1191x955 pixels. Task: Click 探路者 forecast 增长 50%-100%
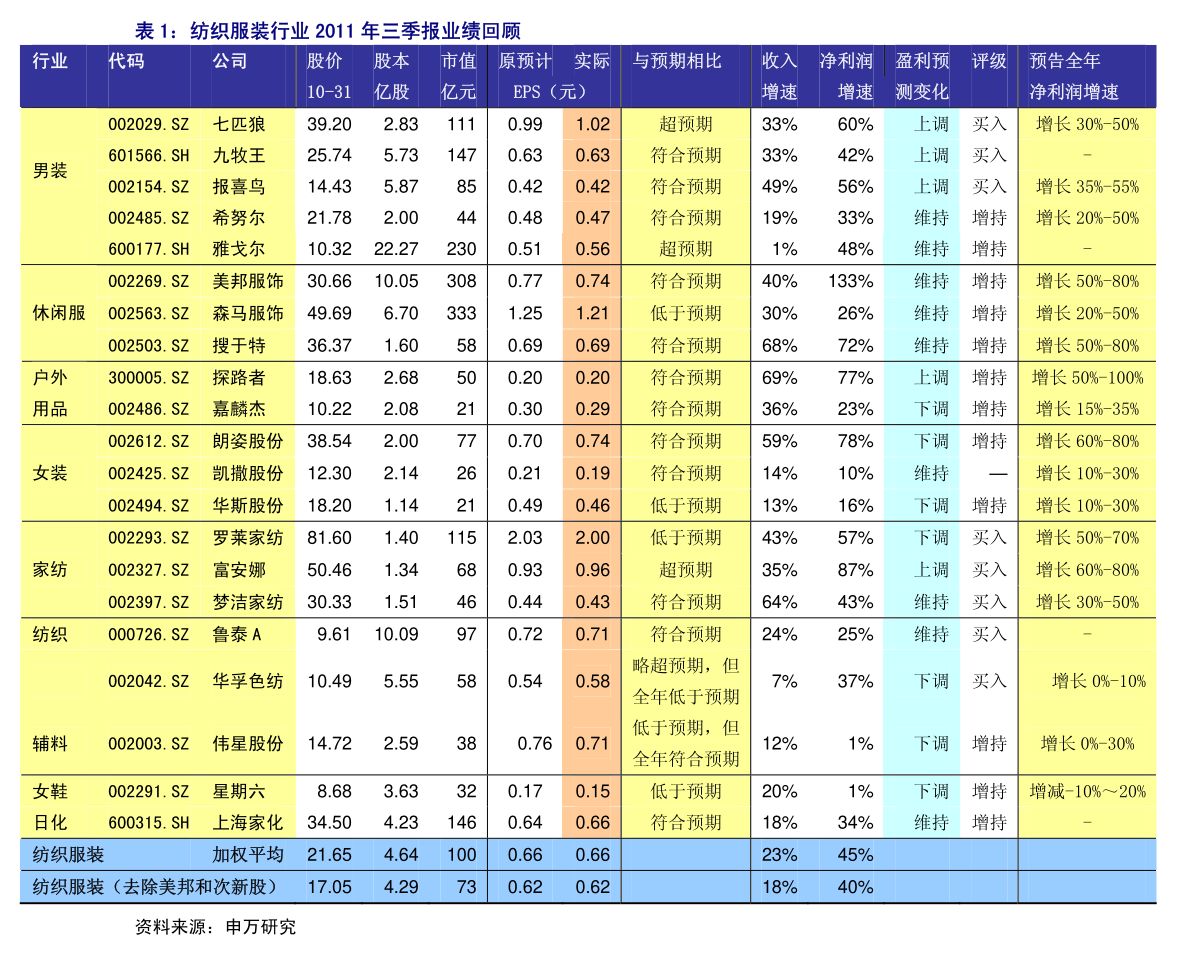point(1087,378)
